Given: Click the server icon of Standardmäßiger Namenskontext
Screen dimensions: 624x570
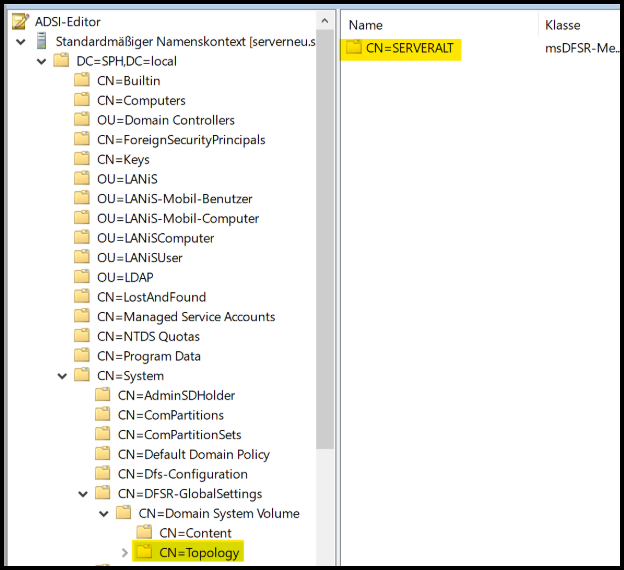Looking at the screenshot, I should point(41,41).
